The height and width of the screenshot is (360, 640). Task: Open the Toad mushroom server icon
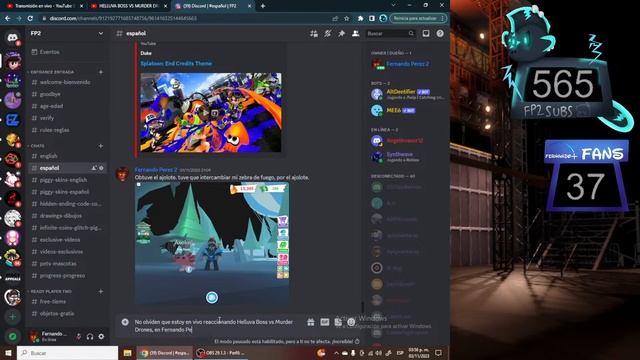click(13, 238)
